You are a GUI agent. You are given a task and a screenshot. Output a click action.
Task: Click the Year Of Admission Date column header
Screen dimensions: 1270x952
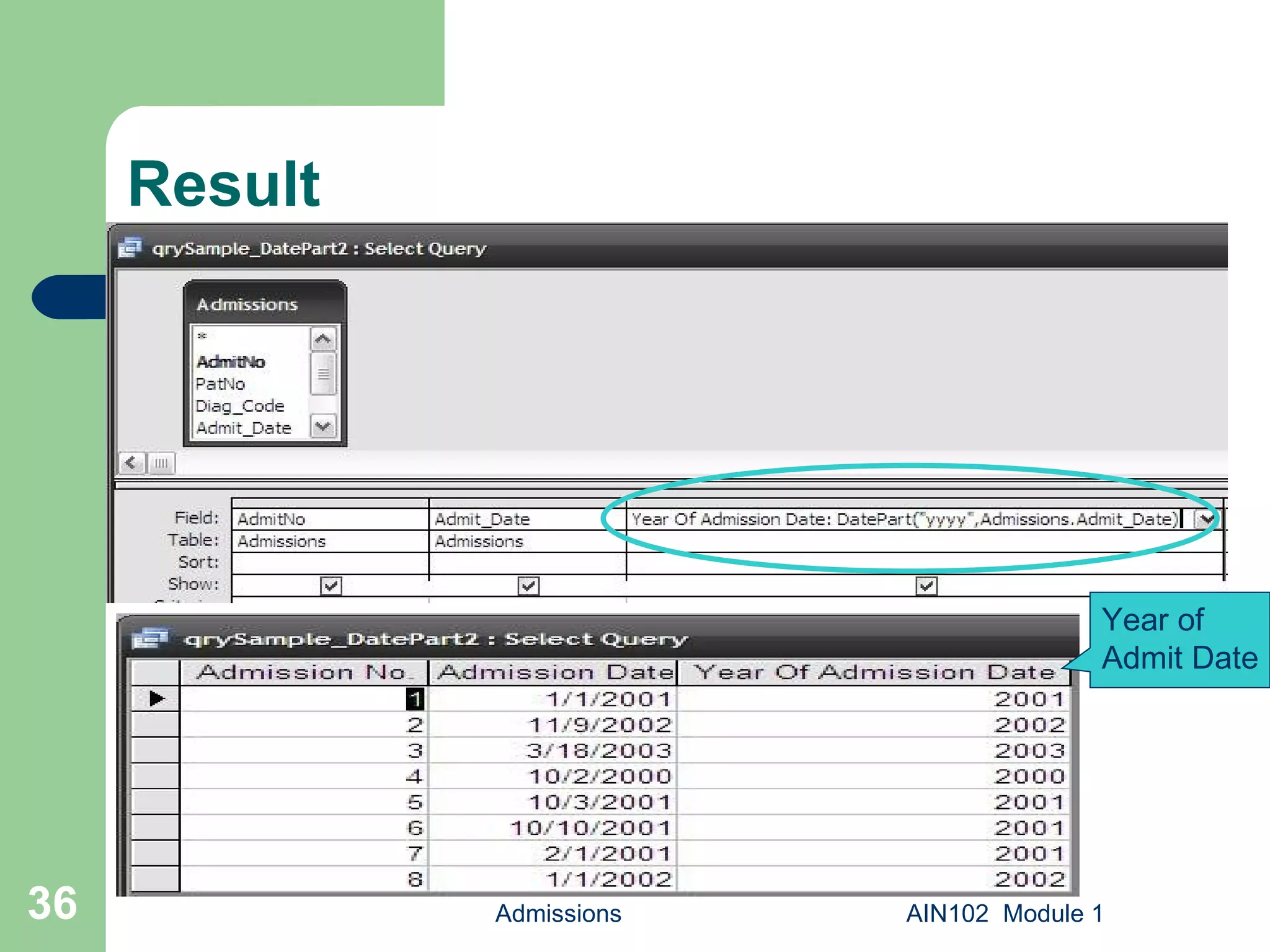tap(874, 672)
